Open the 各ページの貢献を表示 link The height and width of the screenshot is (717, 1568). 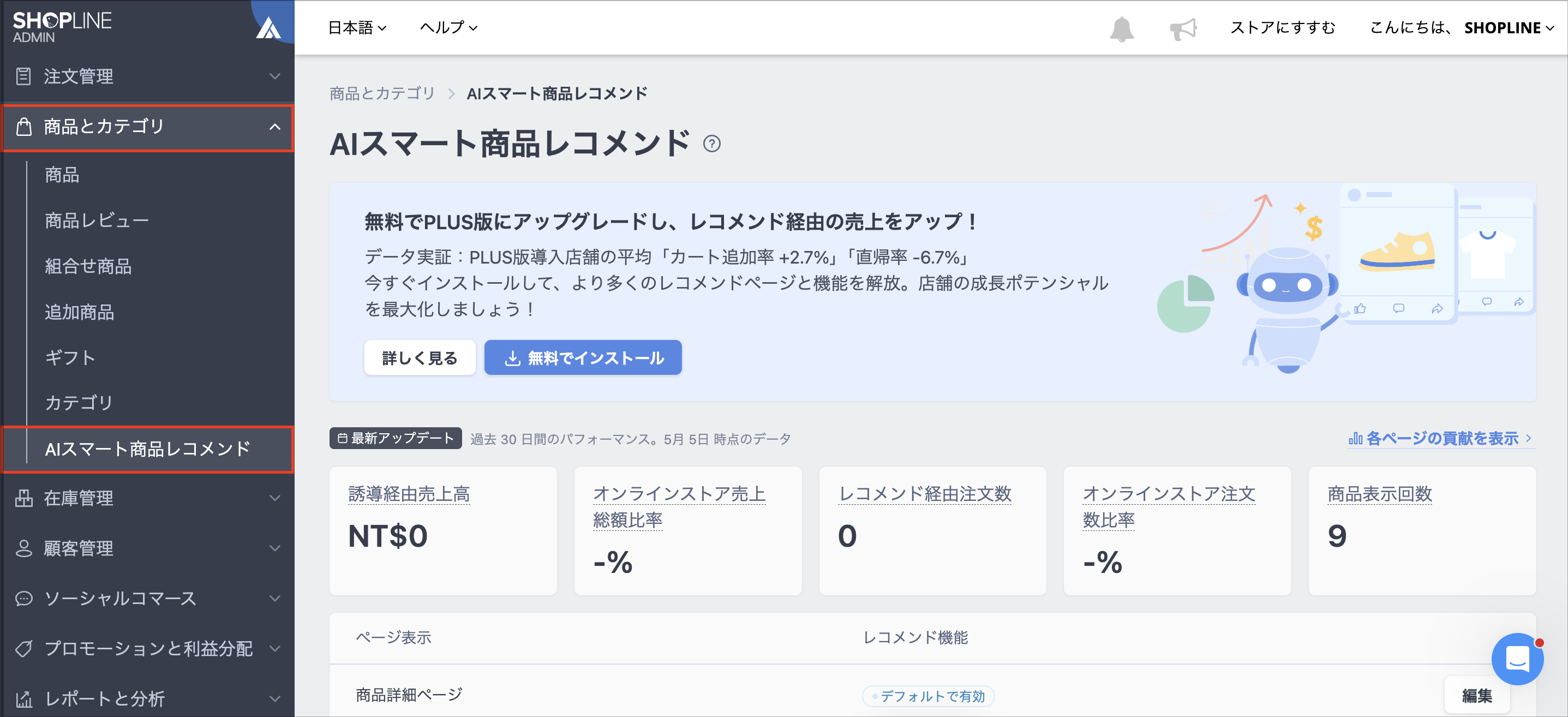[x=1440, y=438]
